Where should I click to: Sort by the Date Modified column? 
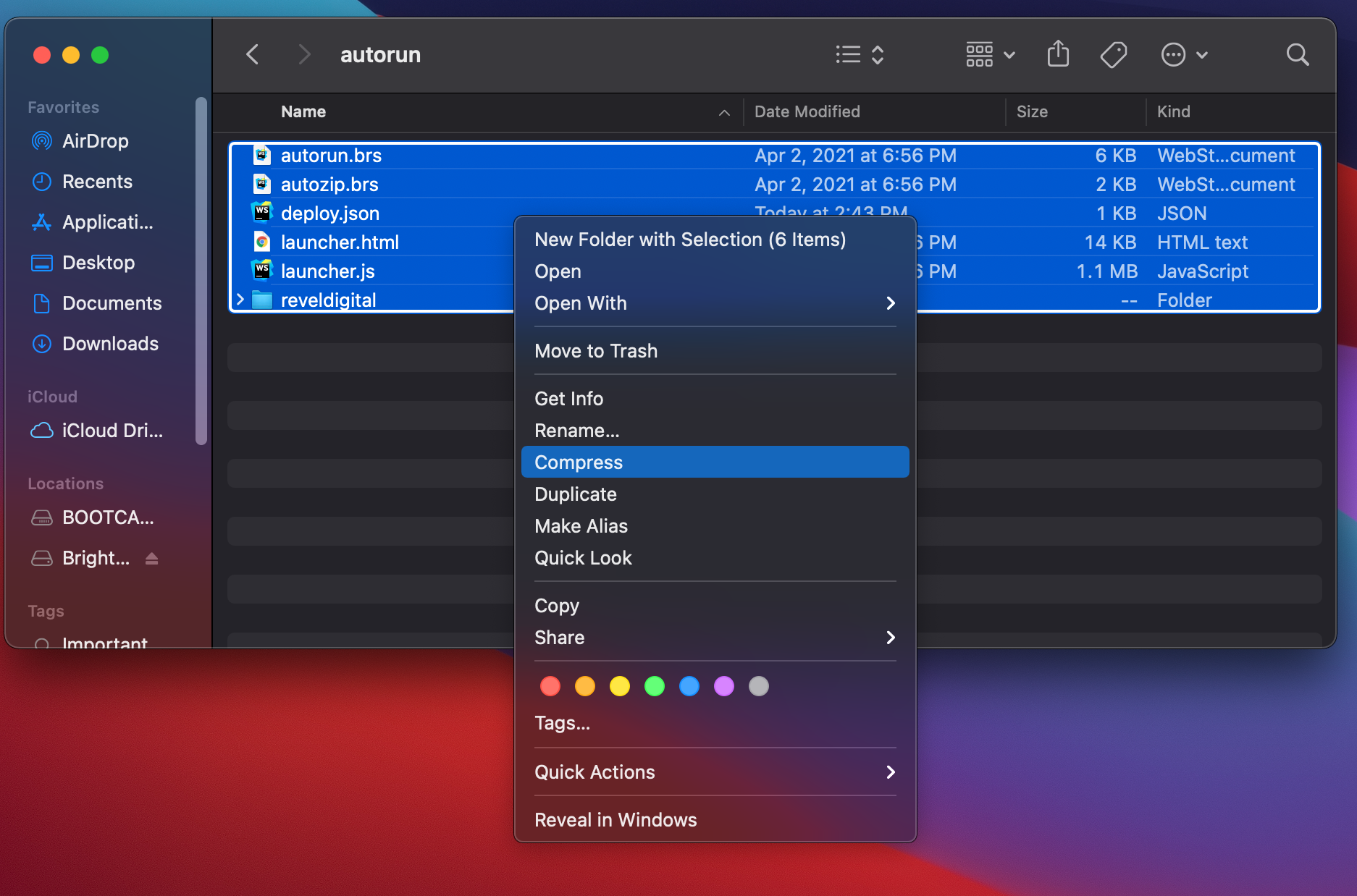[x=807, y=111]
